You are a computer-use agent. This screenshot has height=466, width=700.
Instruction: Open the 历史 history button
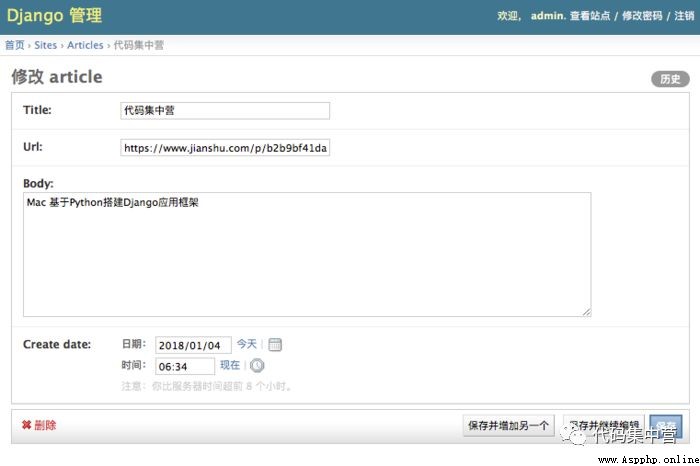670,79
